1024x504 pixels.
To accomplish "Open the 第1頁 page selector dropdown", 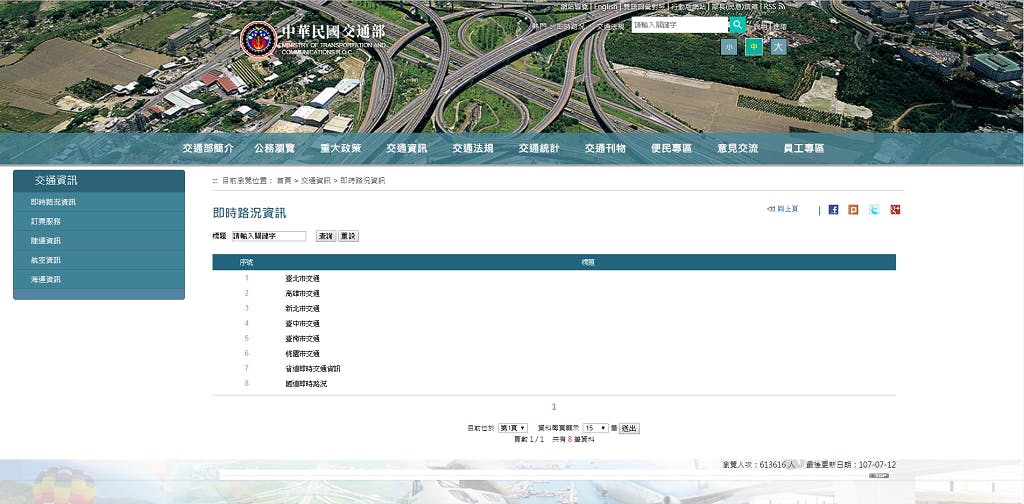I will (513, 428).
